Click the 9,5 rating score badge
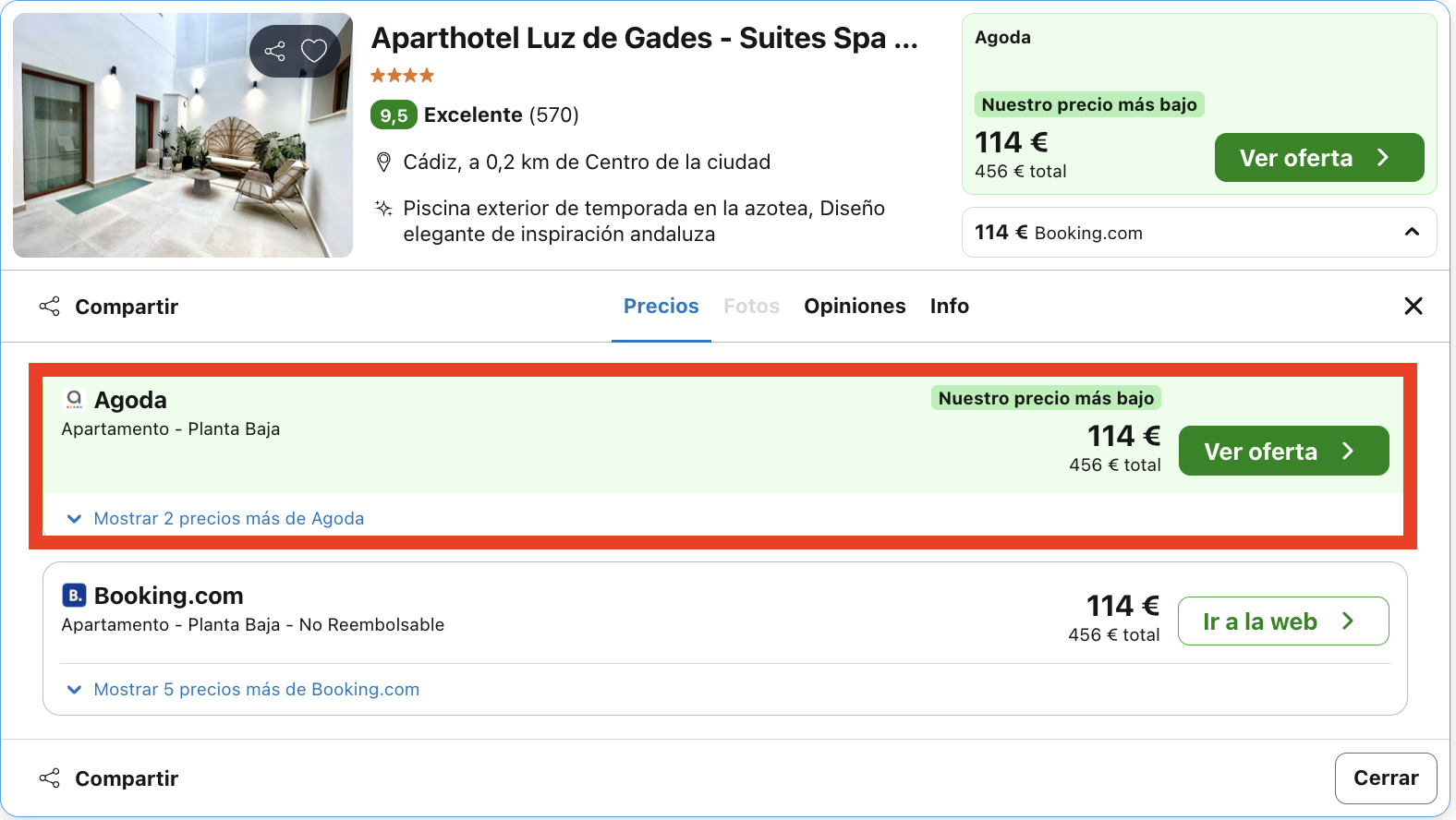 [394, 115]
